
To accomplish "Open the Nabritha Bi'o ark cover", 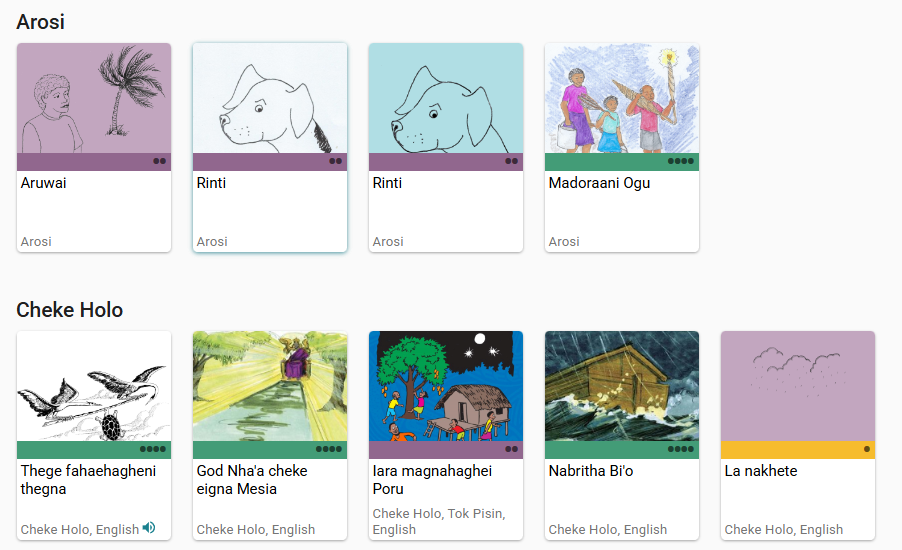I will (x=622, y=386).
